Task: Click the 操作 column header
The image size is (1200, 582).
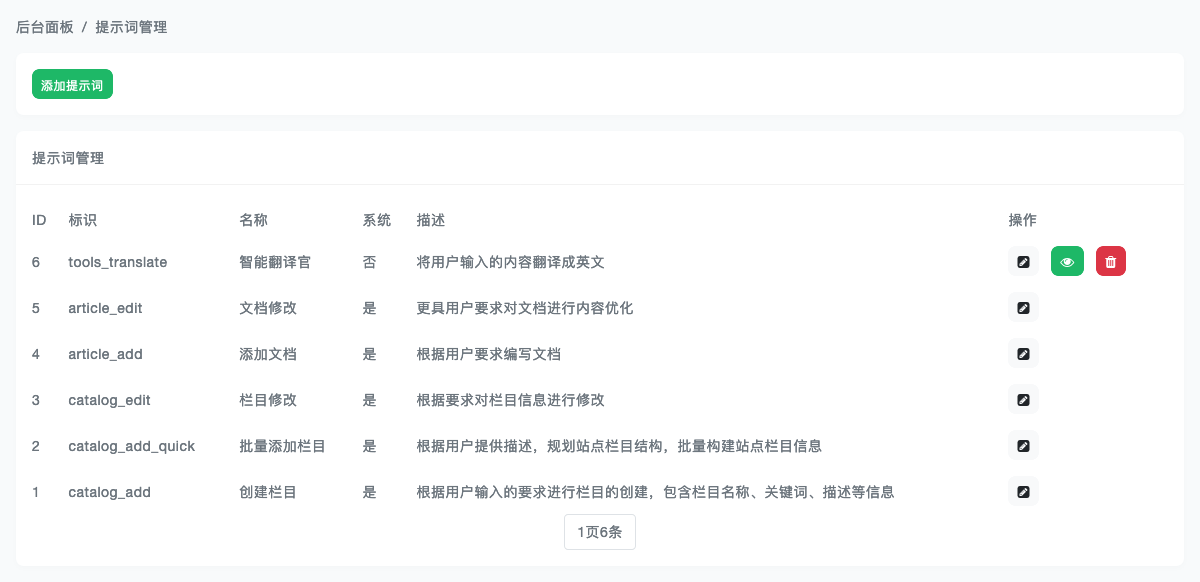Action: 1022,220
